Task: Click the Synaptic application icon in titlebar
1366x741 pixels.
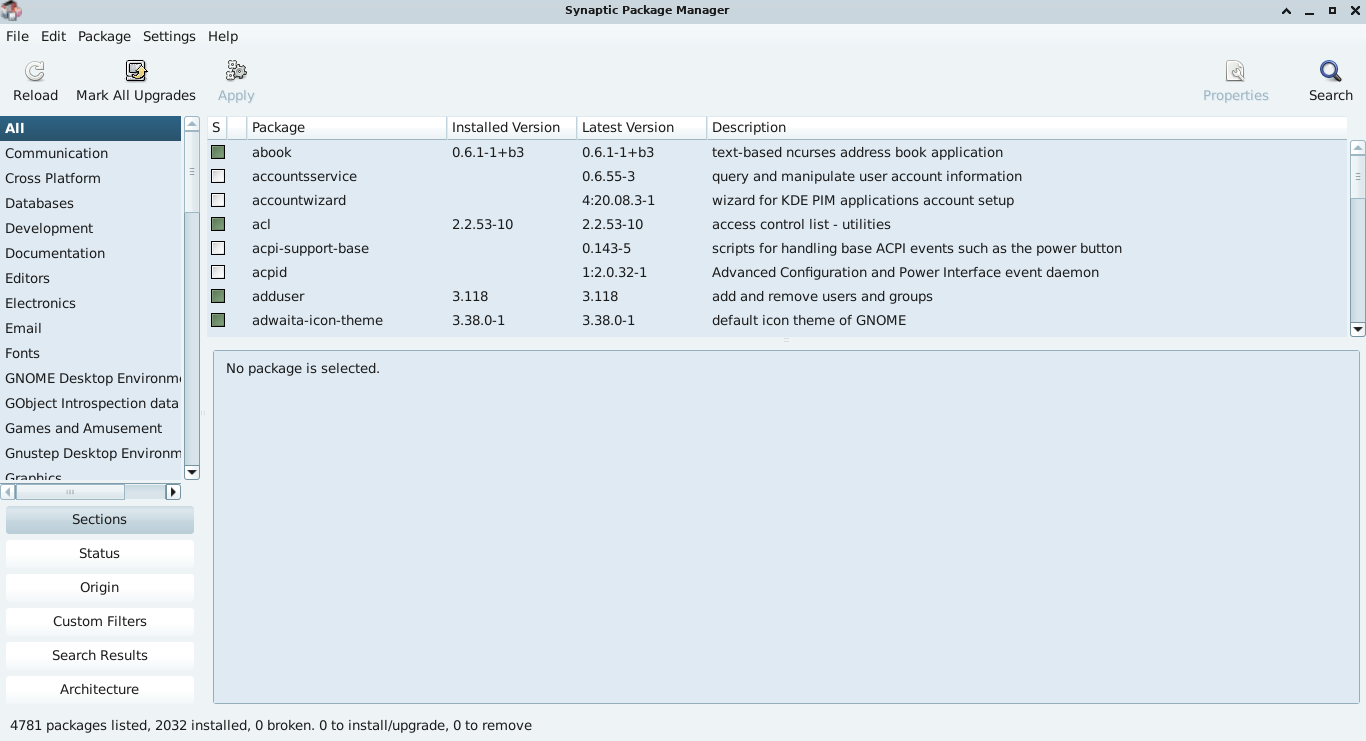Action: click(11, 10)
